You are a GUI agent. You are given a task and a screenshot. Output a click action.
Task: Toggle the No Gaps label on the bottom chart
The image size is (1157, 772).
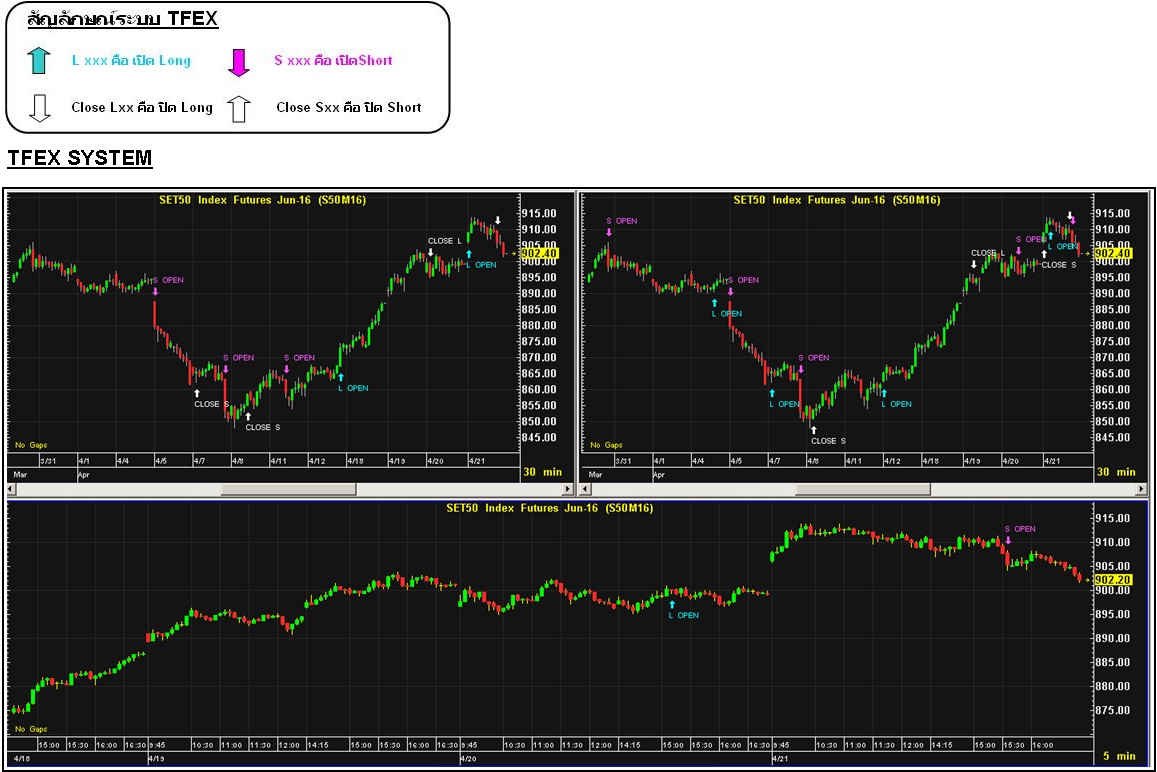pos(31,729)
